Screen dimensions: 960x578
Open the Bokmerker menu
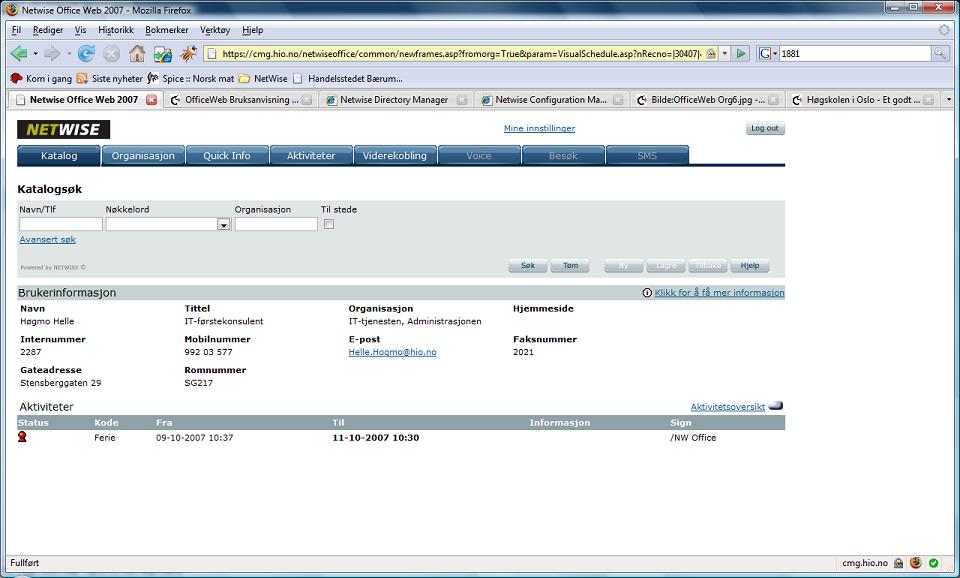pyautogui.click(x=167, y=30)
